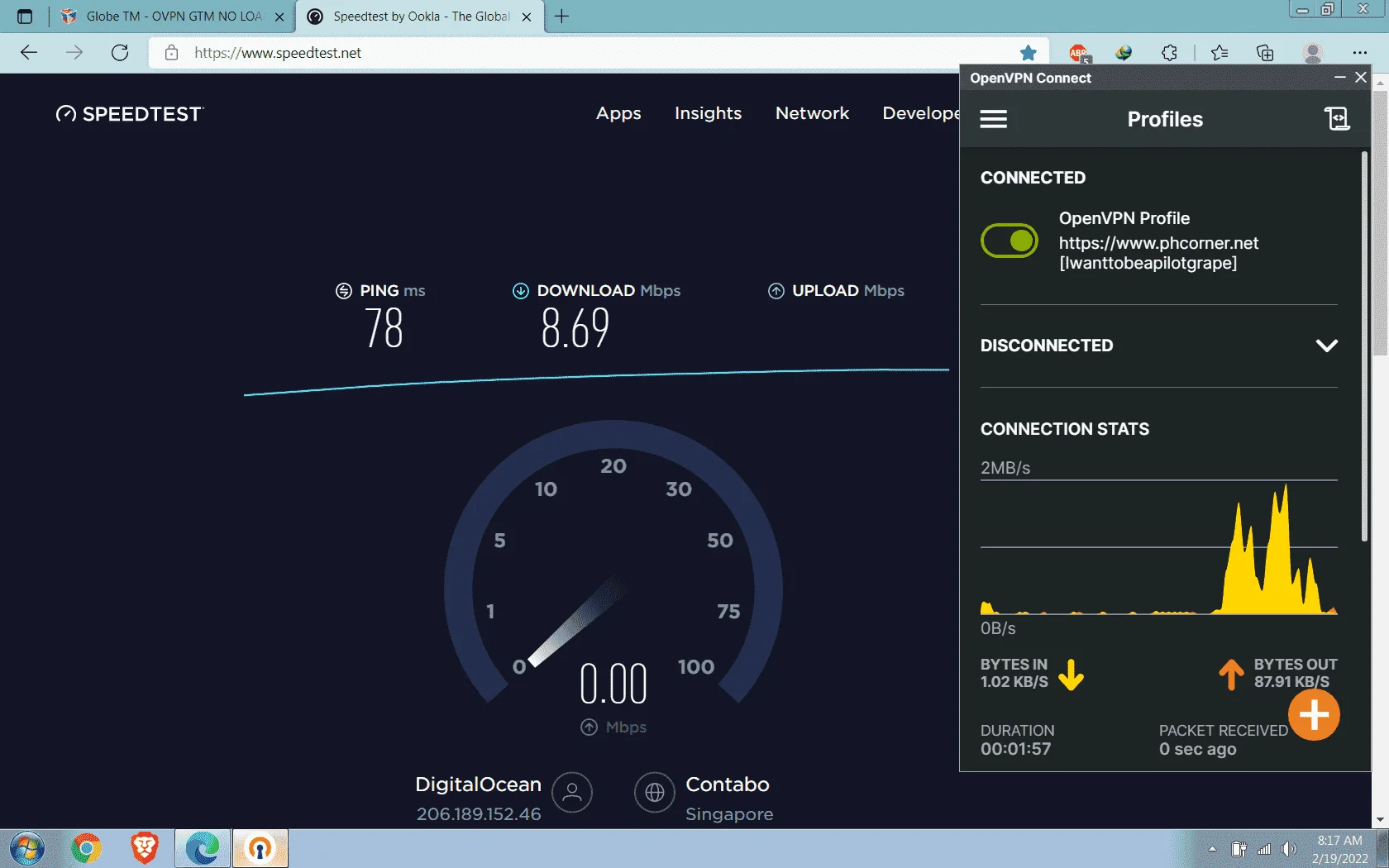This screenshot has width=1389, height=868.
Task: Click the DigitalOcean provider name
Action: (x=478, y=785)
